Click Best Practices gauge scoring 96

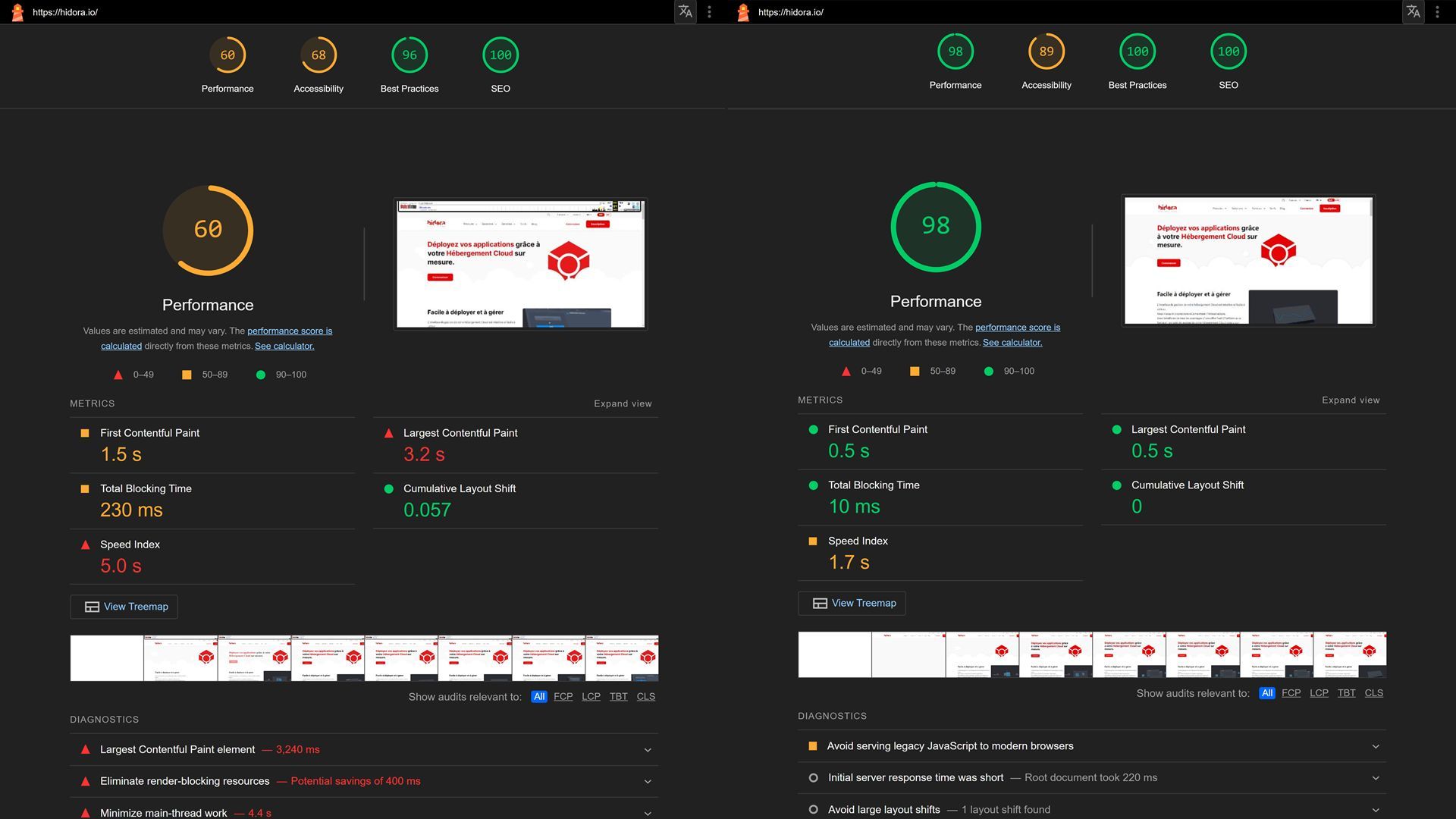(x=409, y=55)
